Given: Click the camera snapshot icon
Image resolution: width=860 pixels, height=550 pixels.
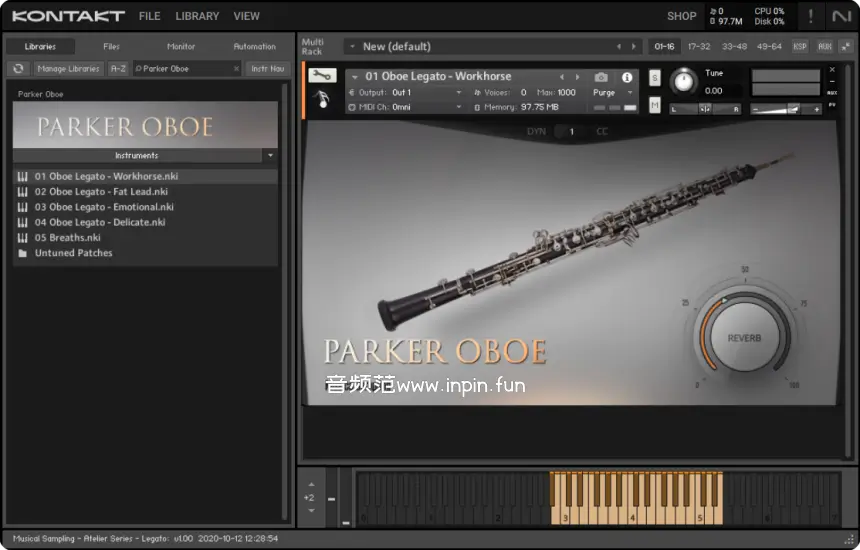Looking at the screenshot, I should [x=601, y=77].
